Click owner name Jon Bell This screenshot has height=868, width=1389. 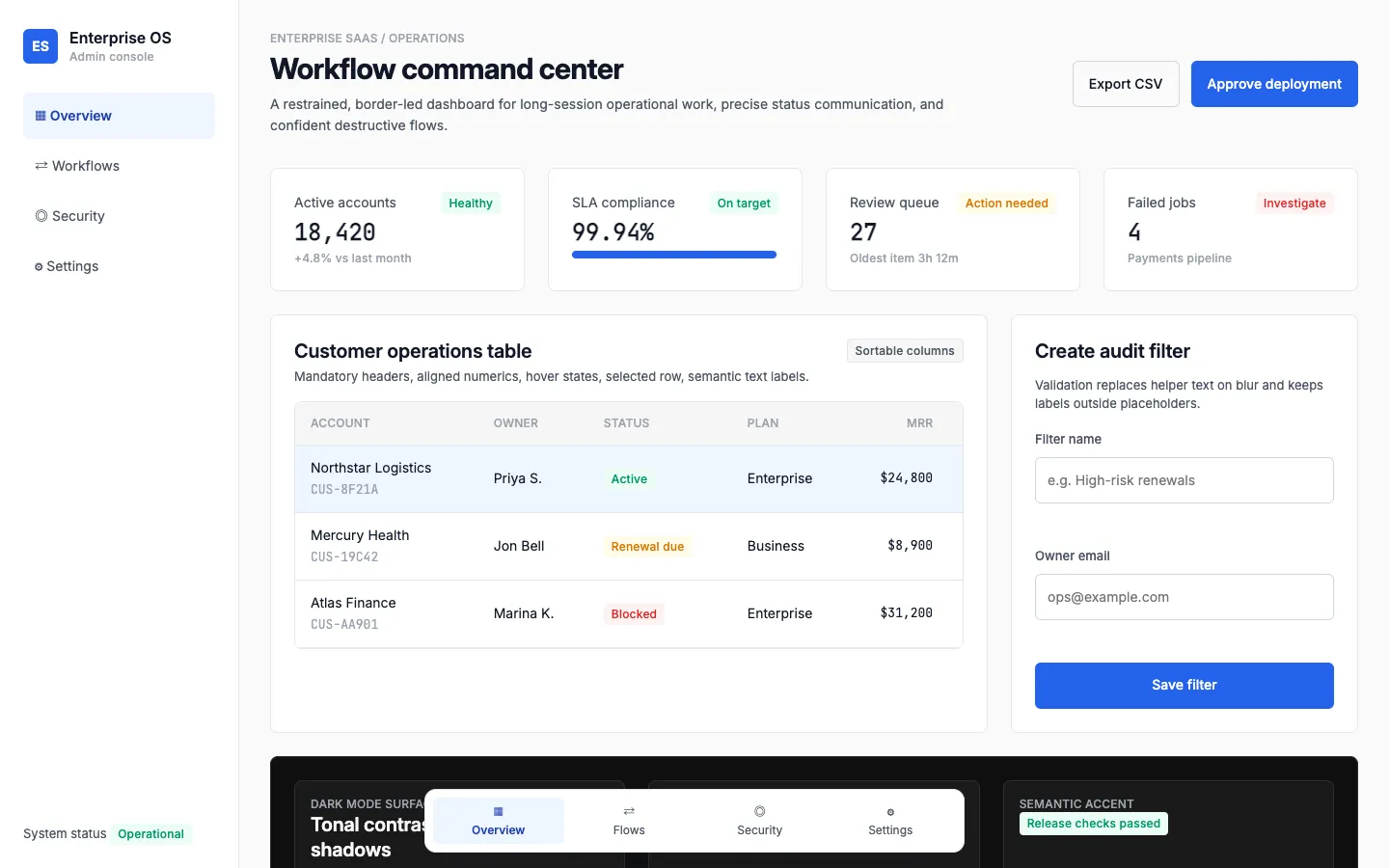(x=519, y=546)
